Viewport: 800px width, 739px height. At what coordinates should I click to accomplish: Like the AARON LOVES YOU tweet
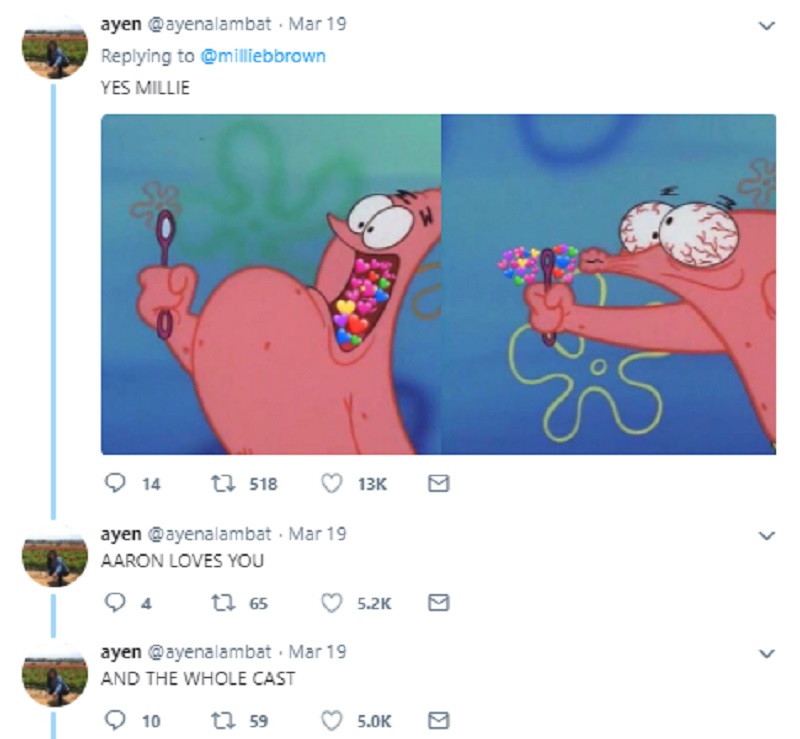pyautogui.click(x=331, y=603)
